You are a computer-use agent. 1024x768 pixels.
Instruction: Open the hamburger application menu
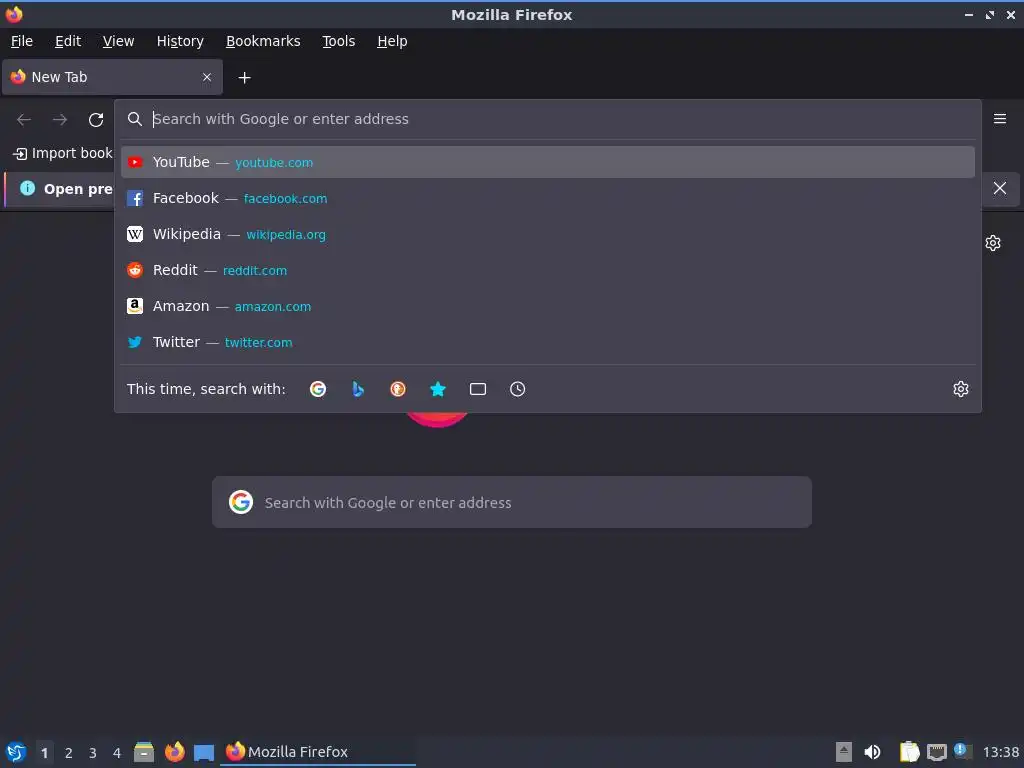[x=1000, y=119]
